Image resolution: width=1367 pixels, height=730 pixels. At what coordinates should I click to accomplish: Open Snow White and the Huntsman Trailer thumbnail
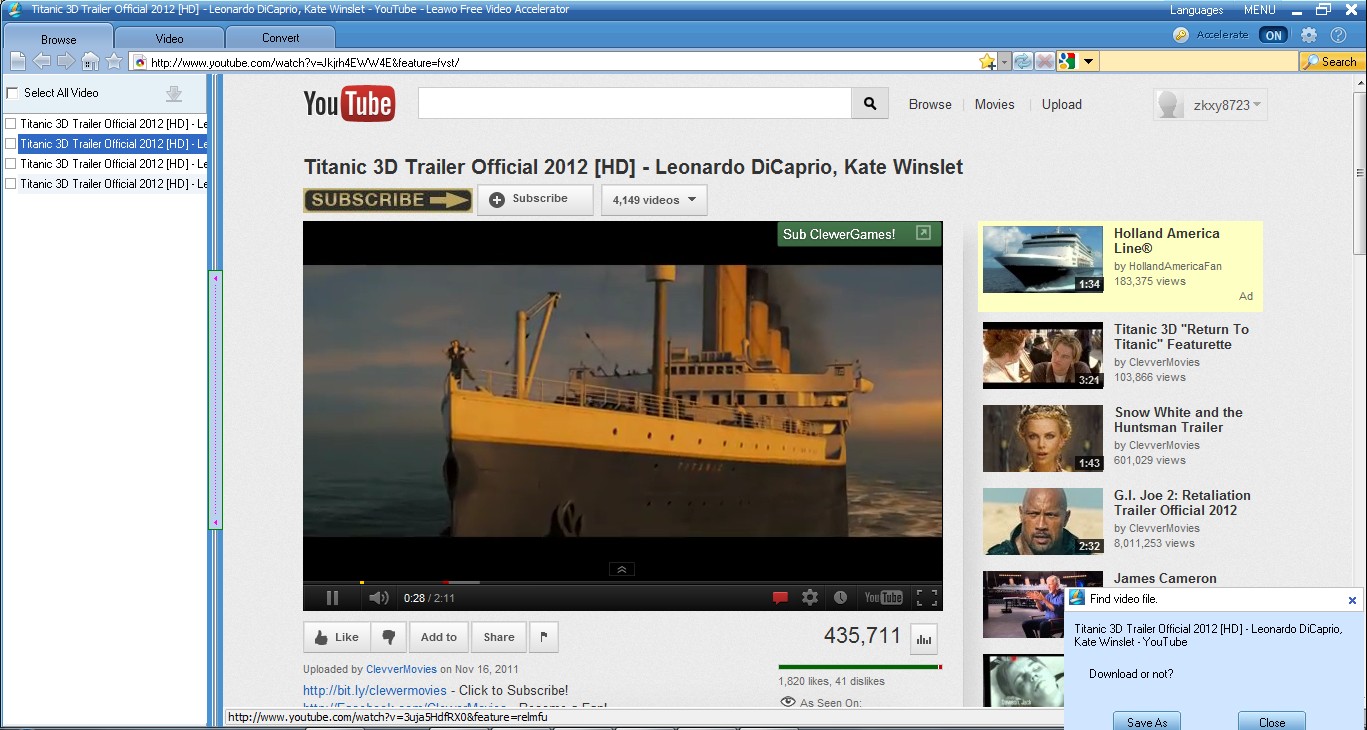point(1043,438)
